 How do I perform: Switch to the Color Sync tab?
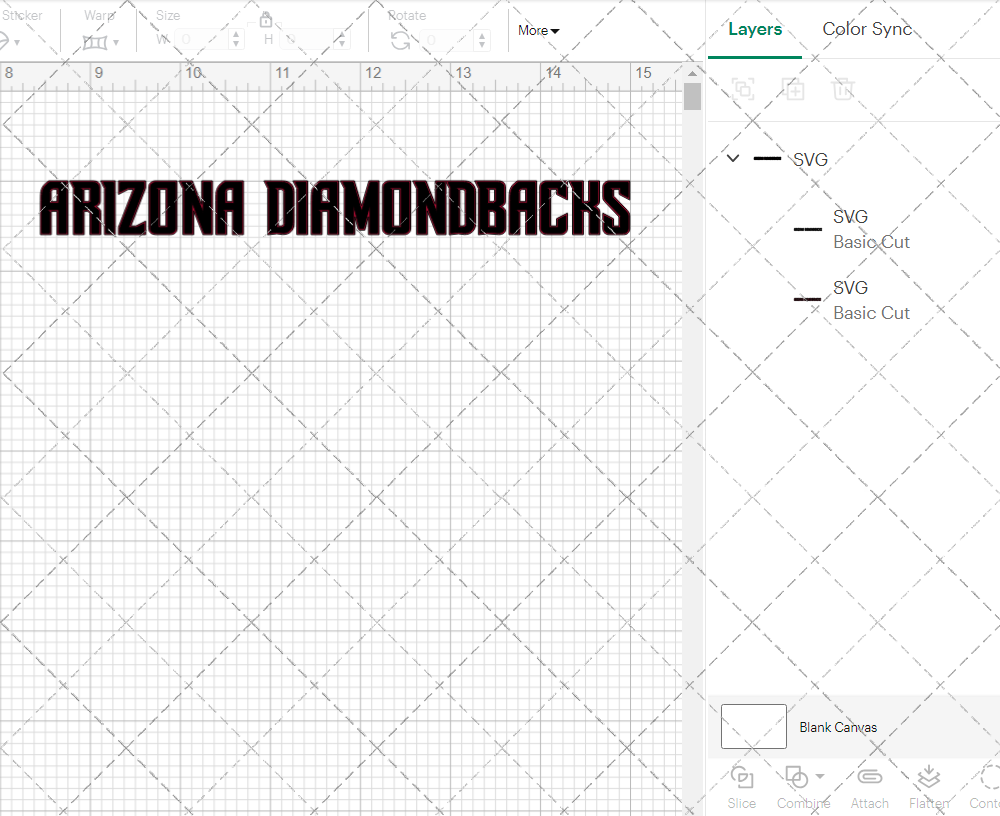click(x=867, y=29)
